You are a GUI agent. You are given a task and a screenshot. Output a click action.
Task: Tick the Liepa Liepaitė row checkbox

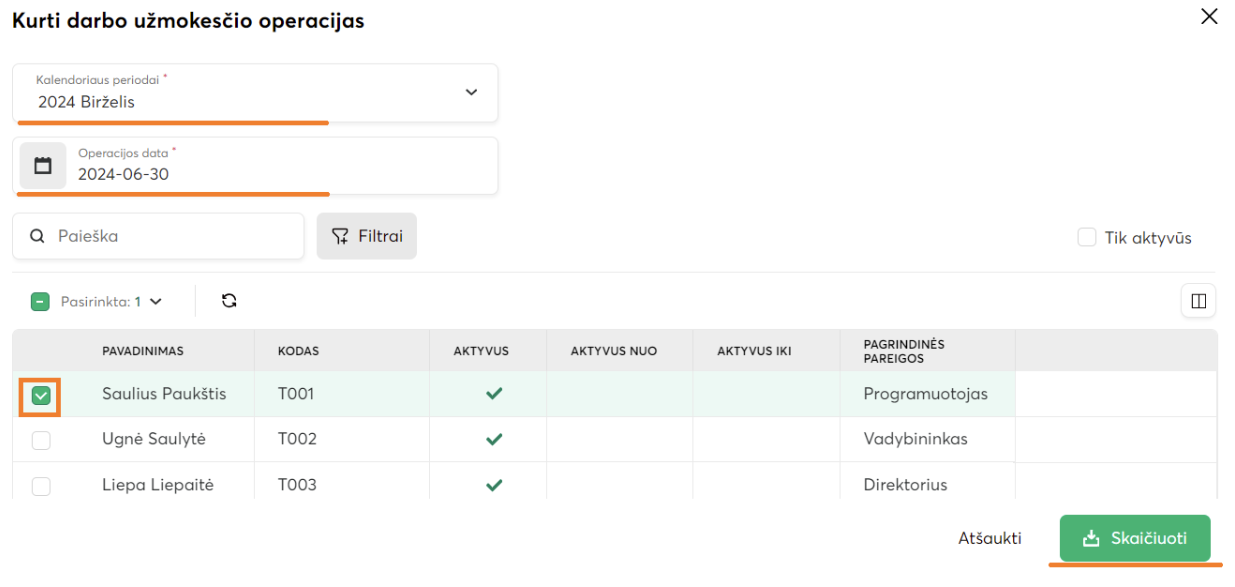click(41, 486)
